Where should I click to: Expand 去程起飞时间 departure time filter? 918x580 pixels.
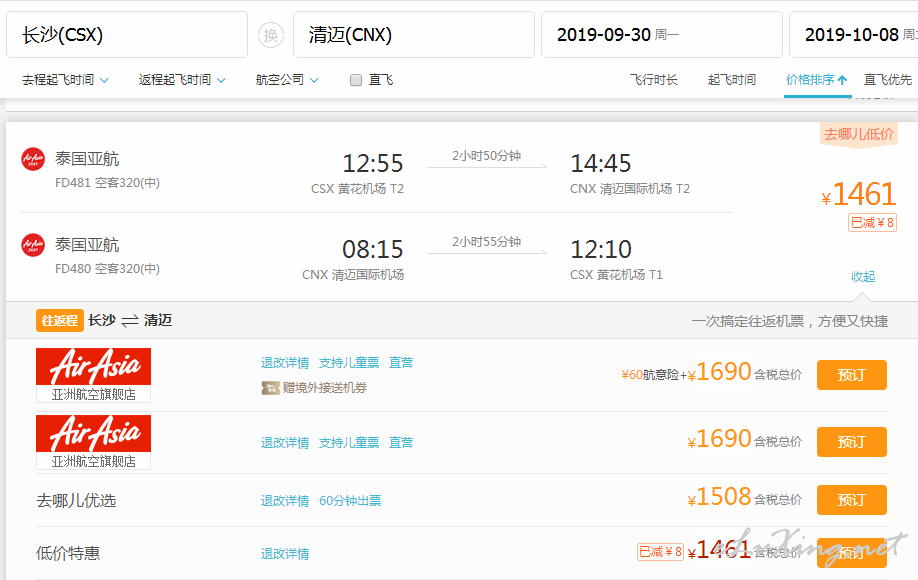pos(65,80)
